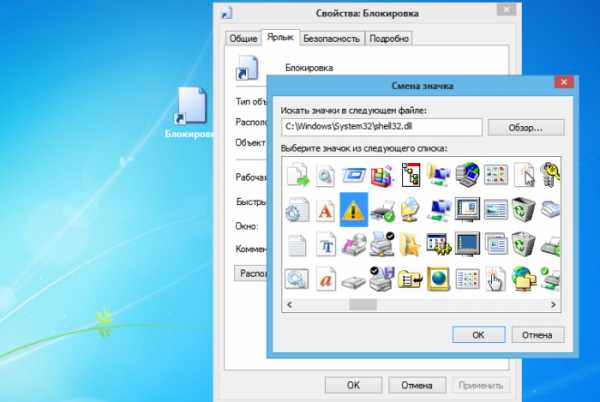The height and width of the screenshot is (402, 600).
Task: Choose the CD drive with music note icon
Action: pos(354,244)
